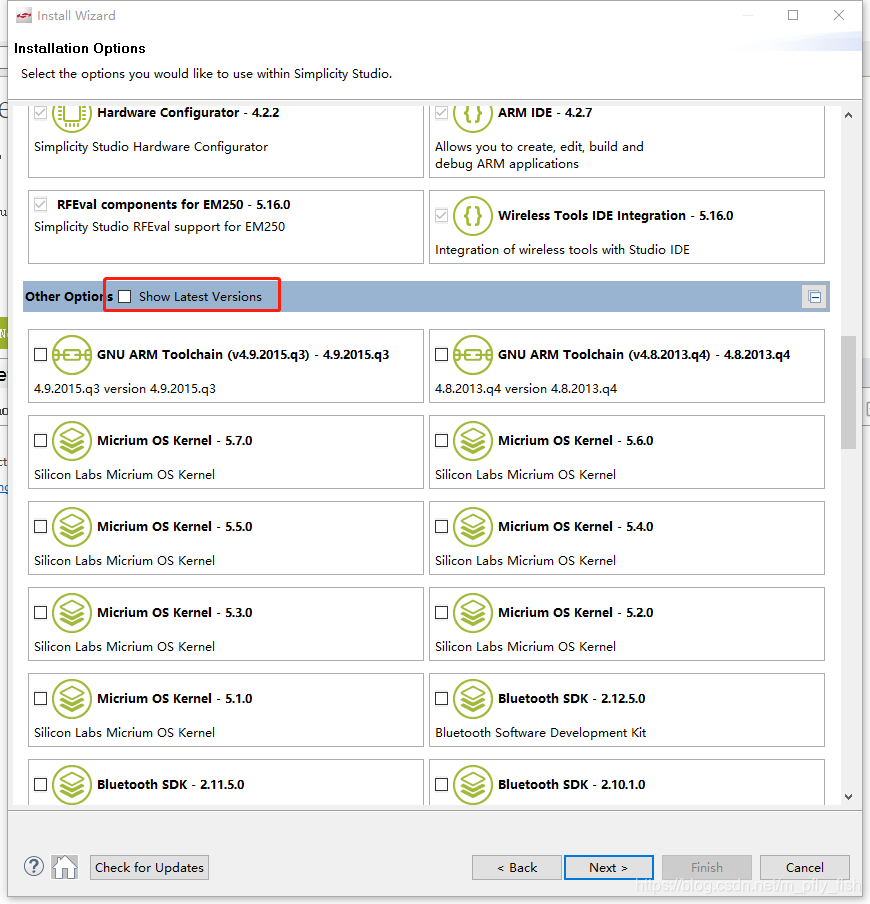Go back with the Back button

(x=517, y=867)
